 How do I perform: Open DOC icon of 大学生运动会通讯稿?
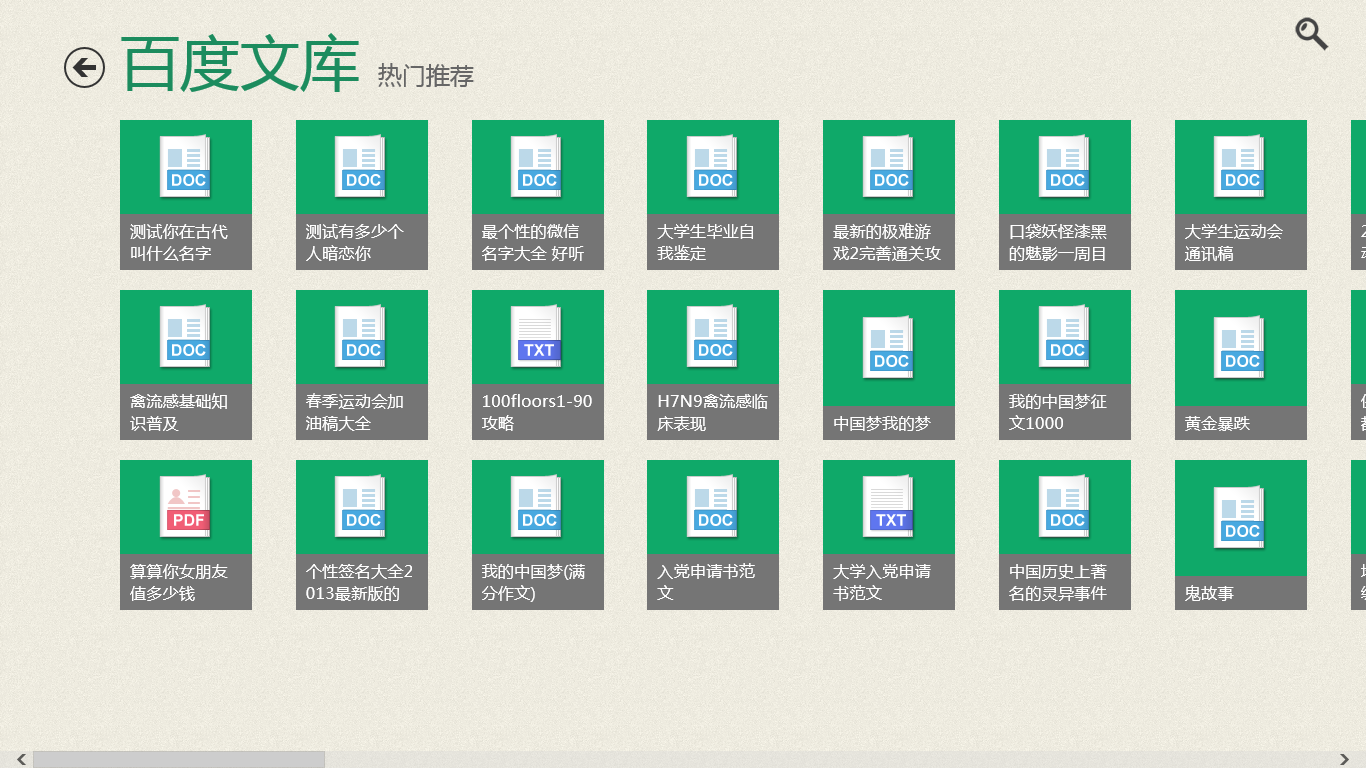pyautogui.click(x=1241, y=166)
